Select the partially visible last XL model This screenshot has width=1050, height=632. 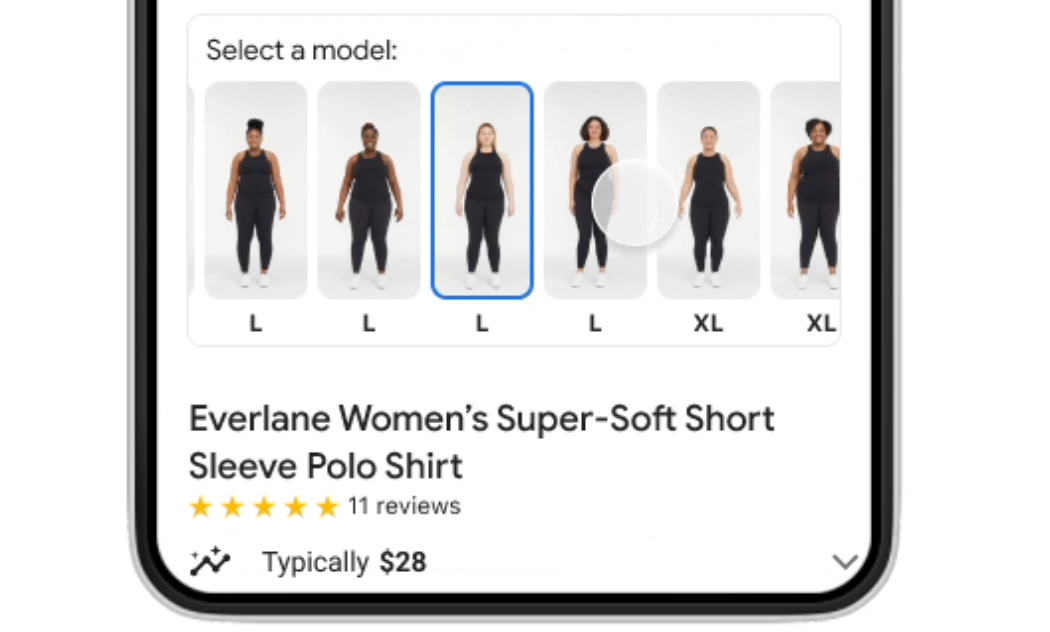click(806, 190)
